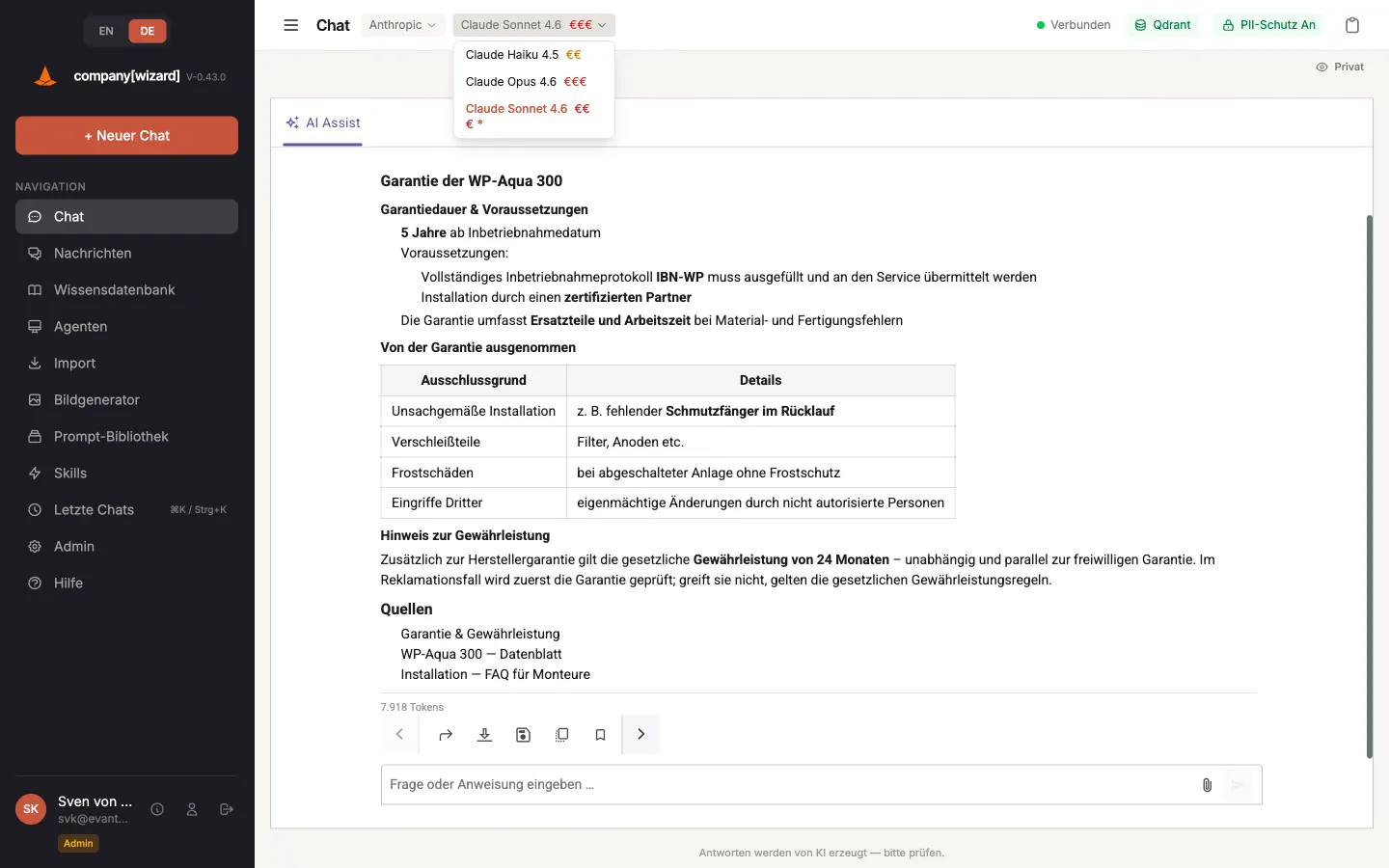
Task: Open the user profile icon
Action: [192, 809]
